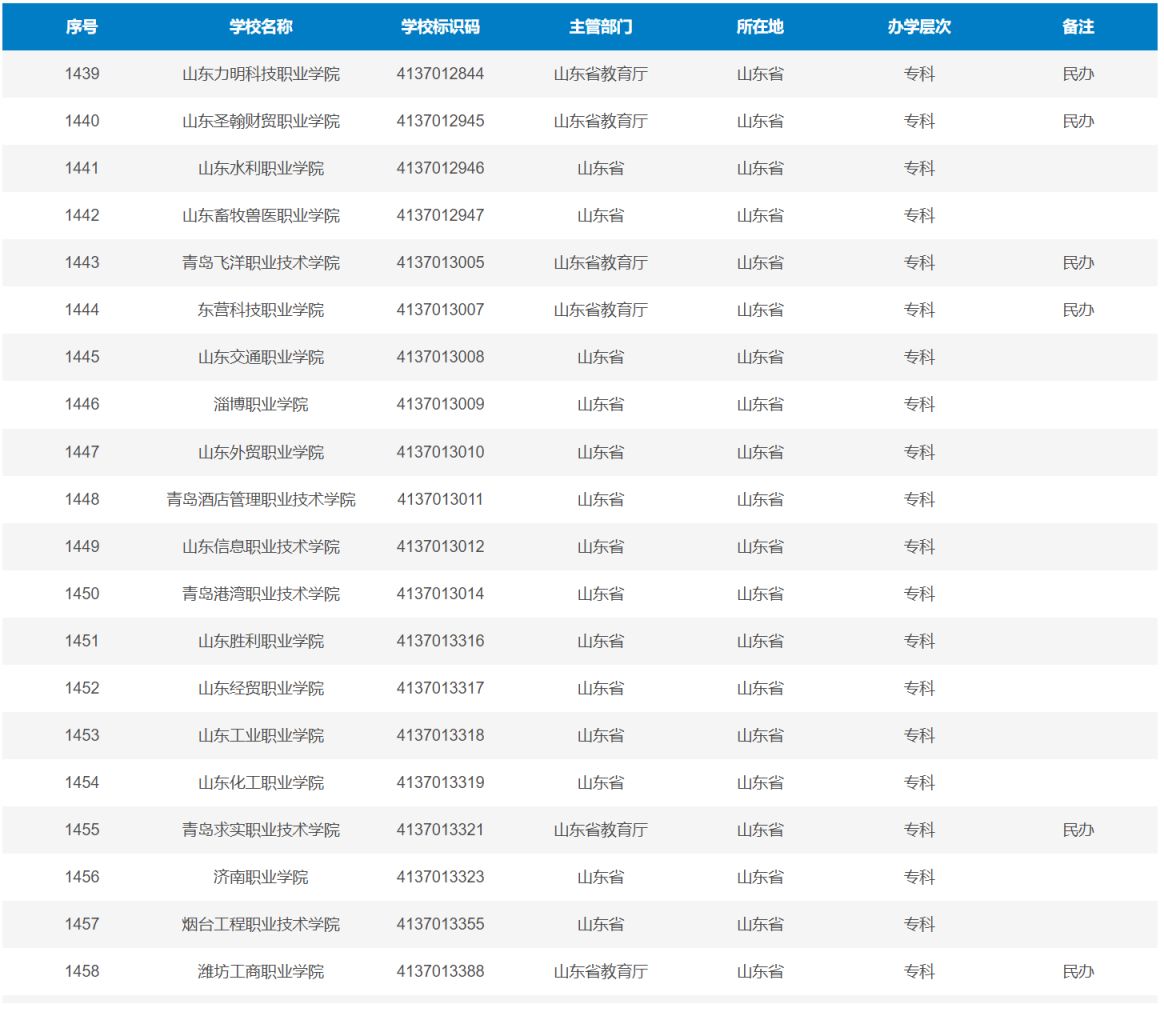This screenshot has height=1012, width=1164.
Task: Click school code 4137012844
Action: coord(440,74)
